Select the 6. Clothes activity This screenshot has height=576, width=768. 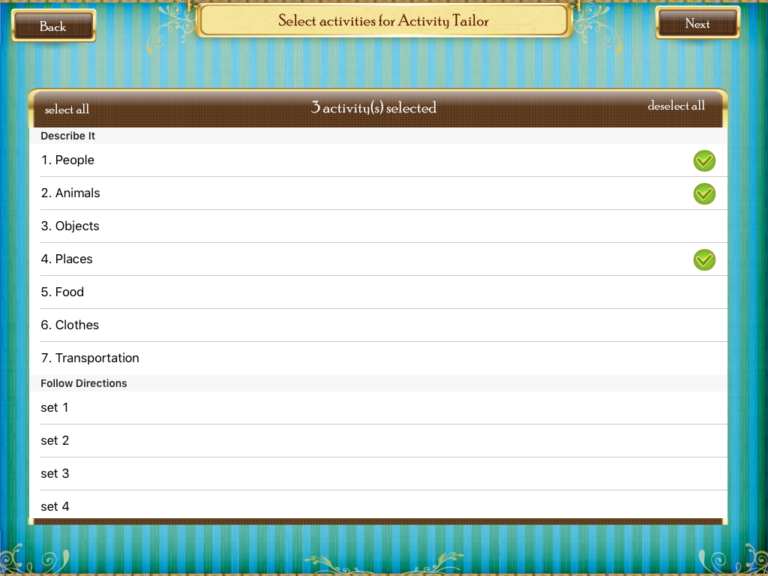tap(378, 325)
